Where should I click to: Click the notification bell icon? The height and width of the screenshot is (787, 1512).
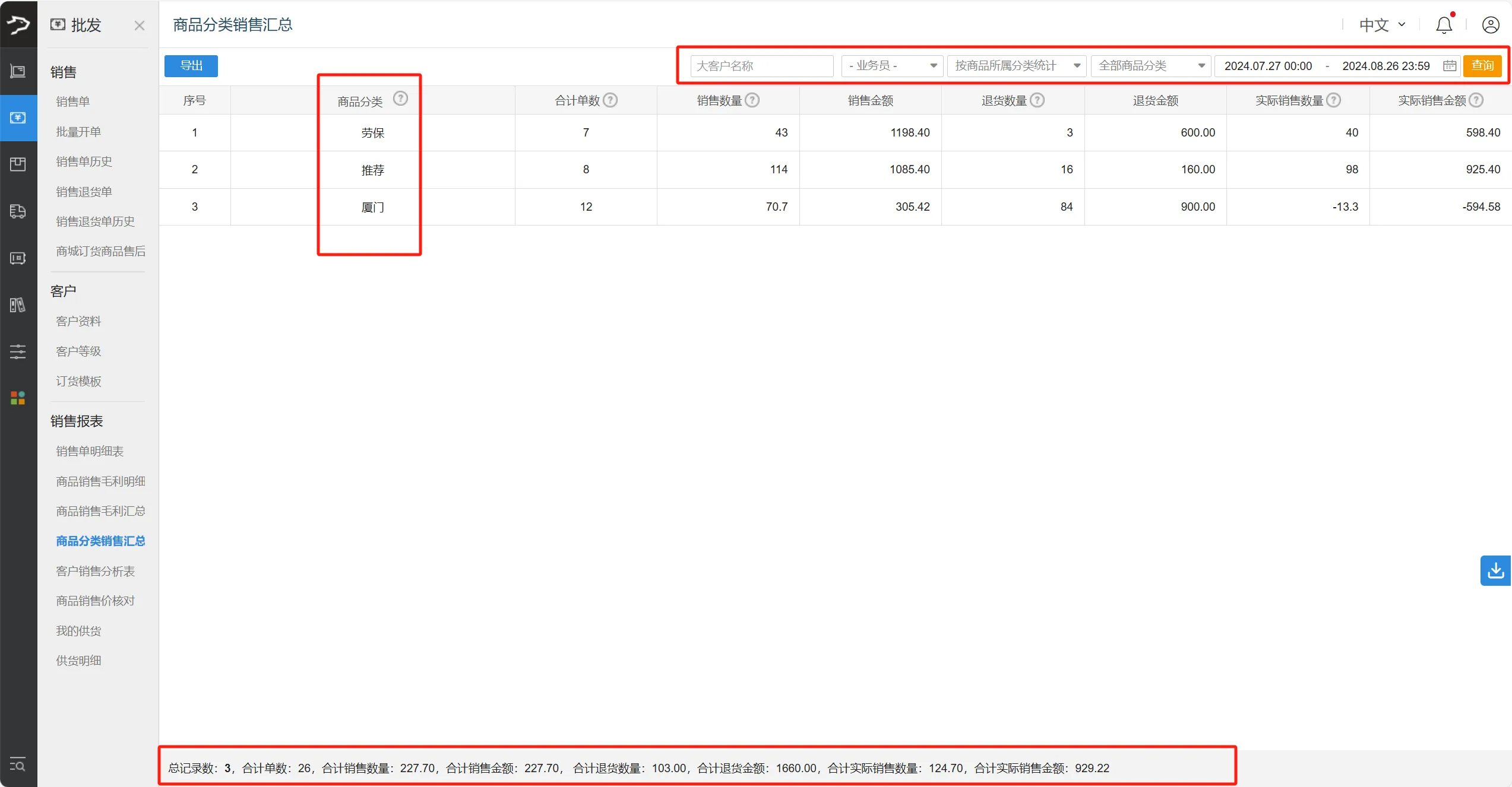(x=1444, y=25)
